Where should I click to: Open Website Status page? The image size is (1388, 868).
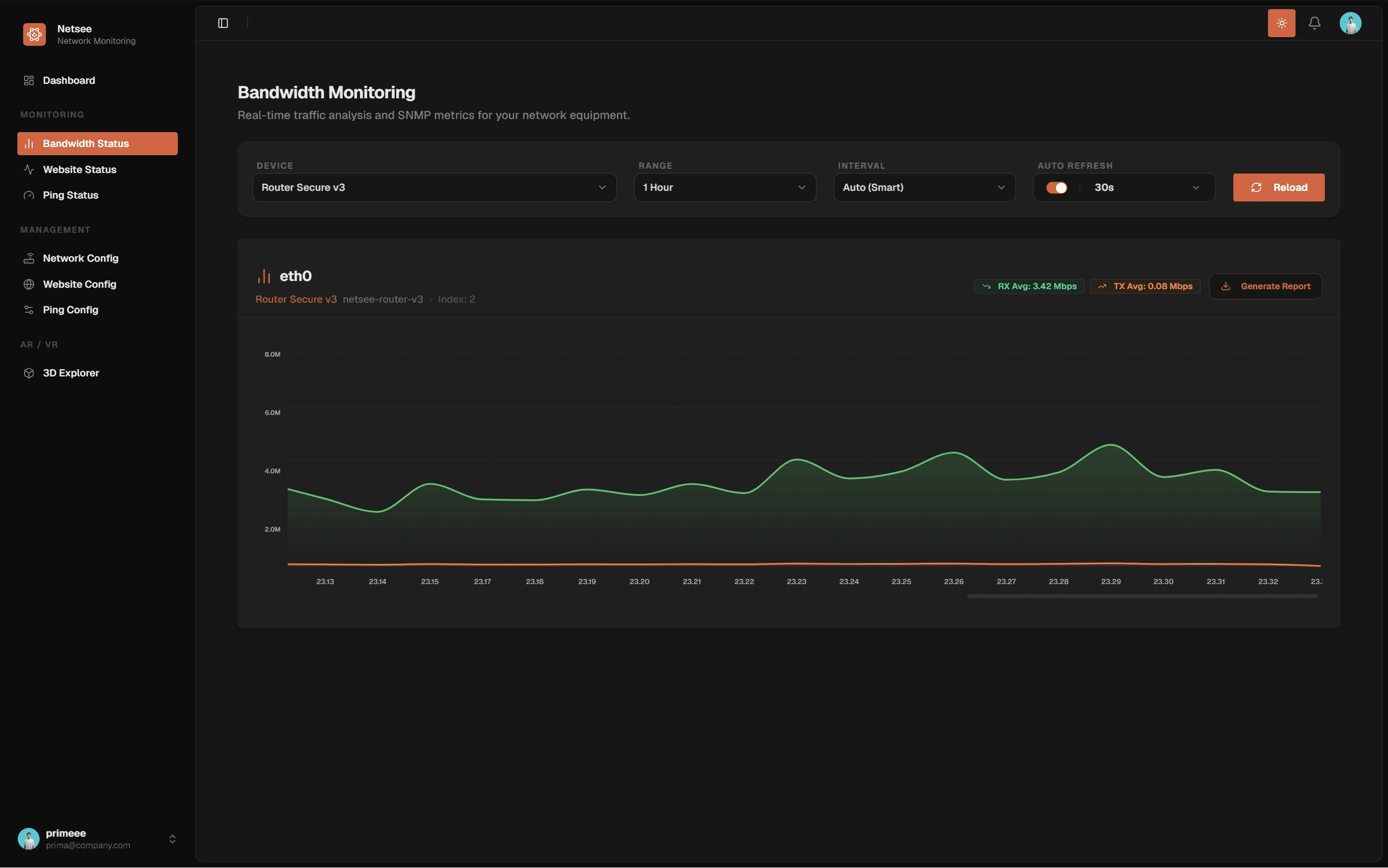click(x=97, y=169)
